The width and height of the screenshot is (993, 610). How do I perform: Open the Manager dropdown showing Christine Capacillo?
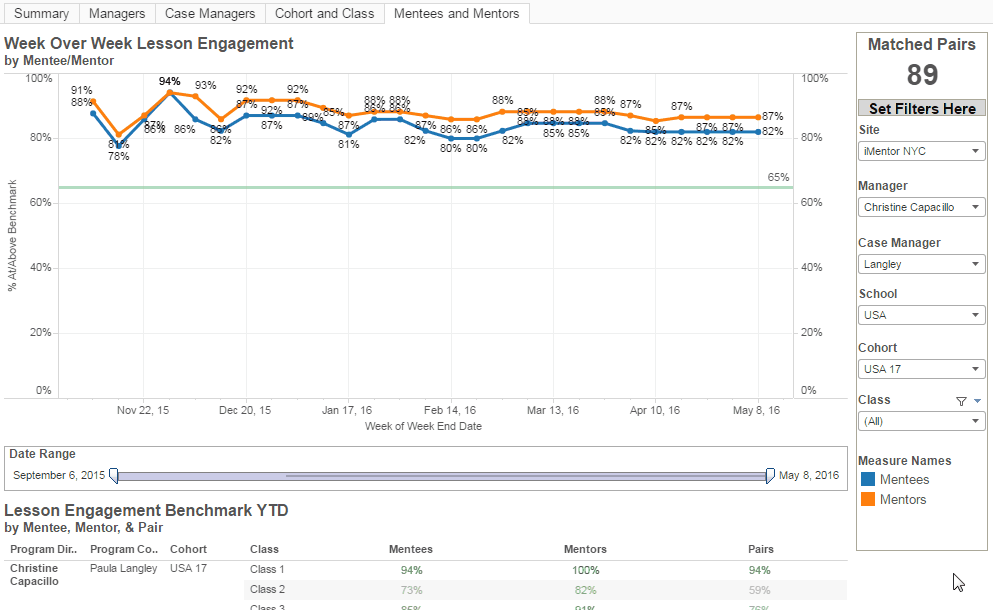921,207
